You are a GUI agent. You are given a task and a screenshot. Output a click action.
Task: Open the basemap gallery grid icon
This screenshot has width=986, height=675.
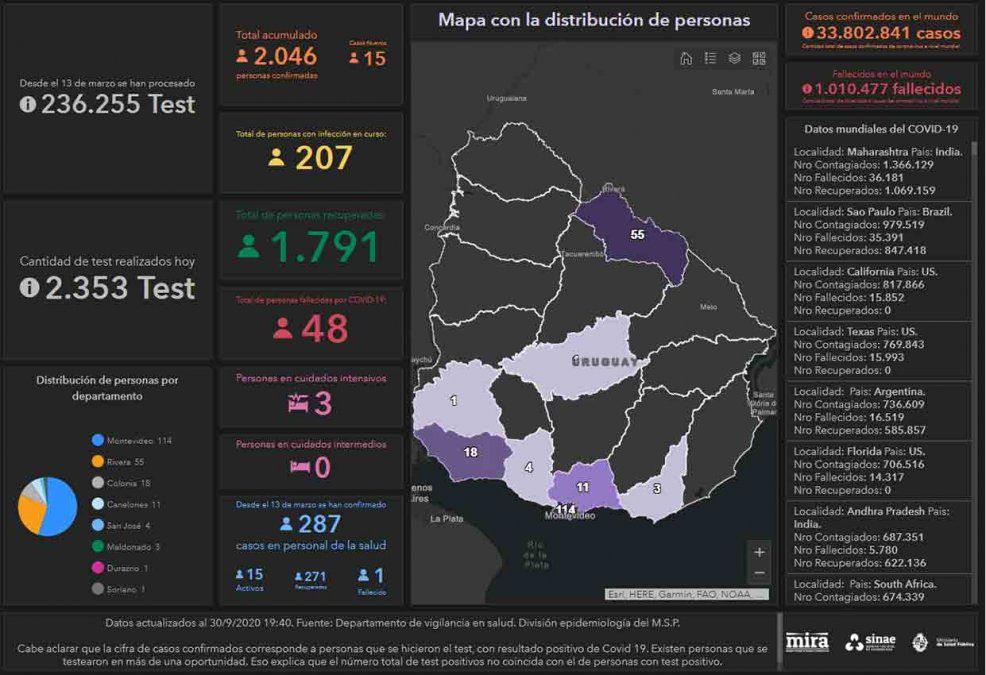click(x=759, y=59)
